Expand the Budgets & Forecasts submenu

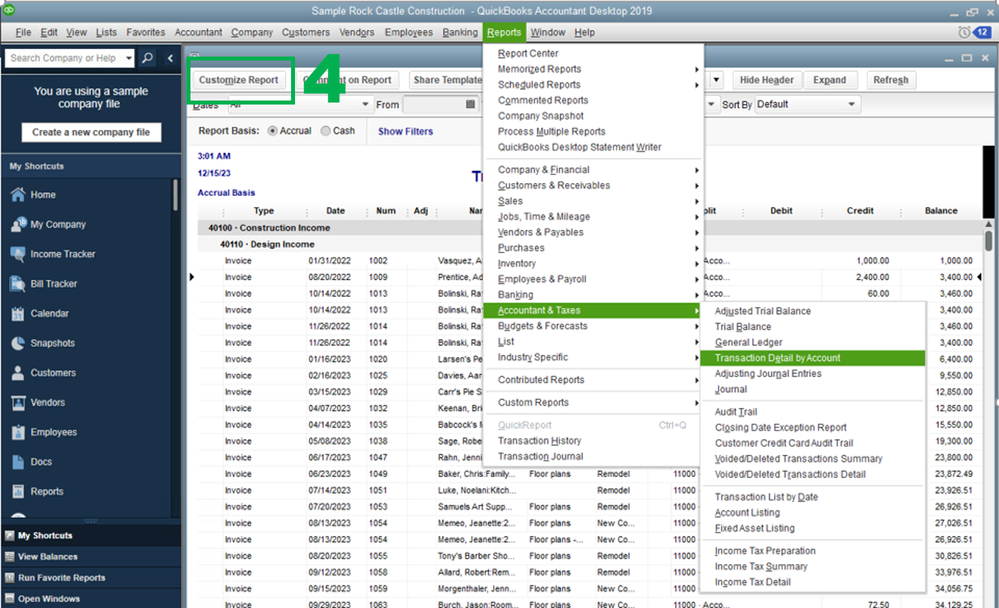point(696,326)
